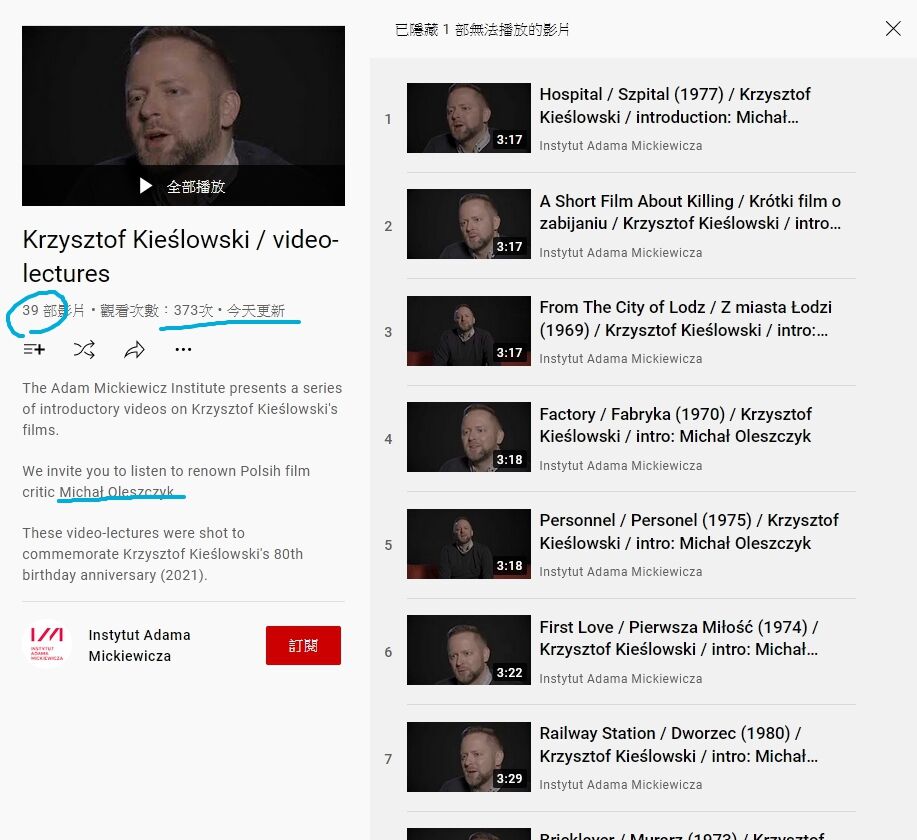Select Railway Station / Dworzec (1980) thumbnail
Screen dimensions: 917x840
click(468, 756)
